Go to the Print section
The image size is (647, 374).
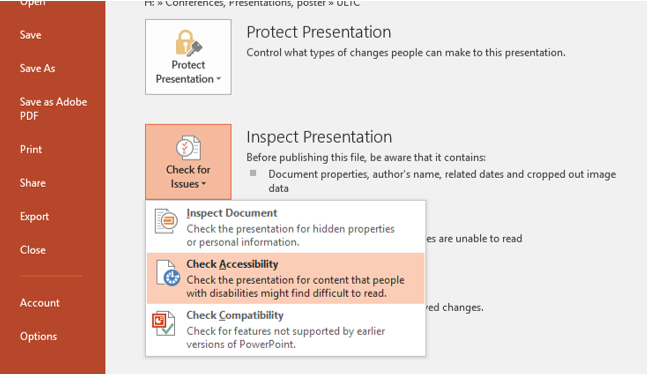[31, 149]
